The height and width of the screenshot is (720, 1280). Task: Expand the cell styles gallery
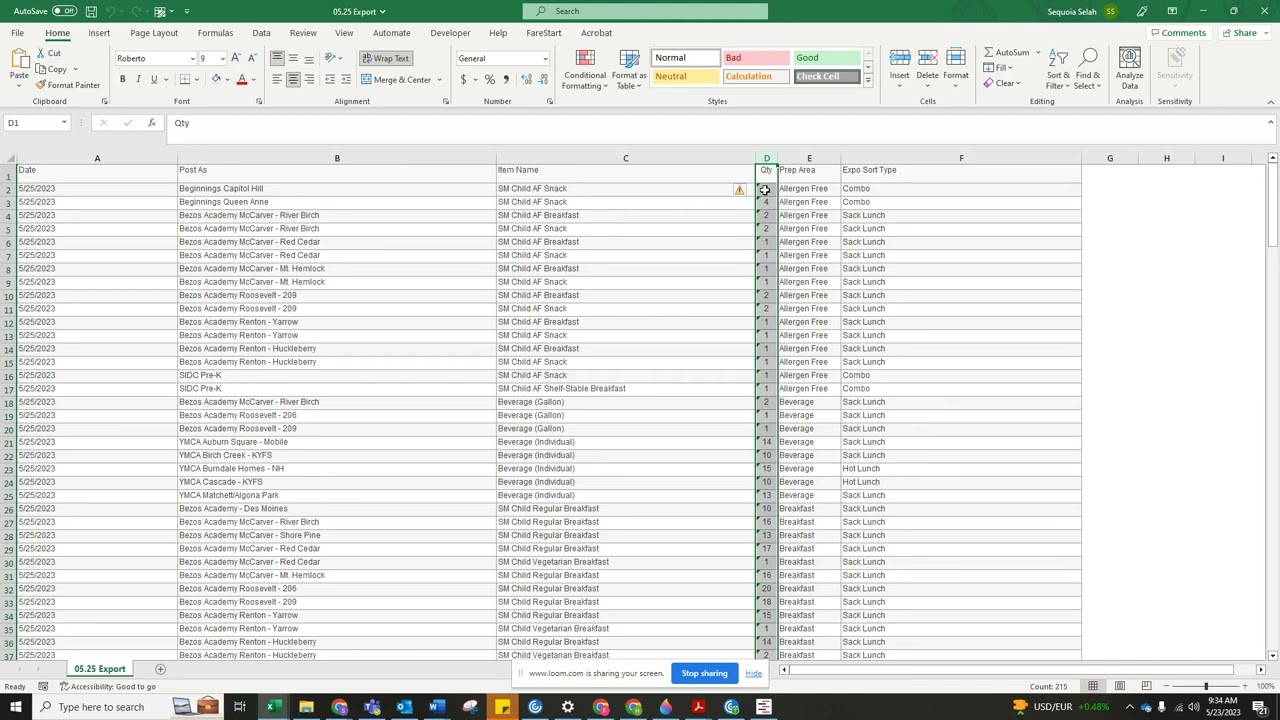868,79
